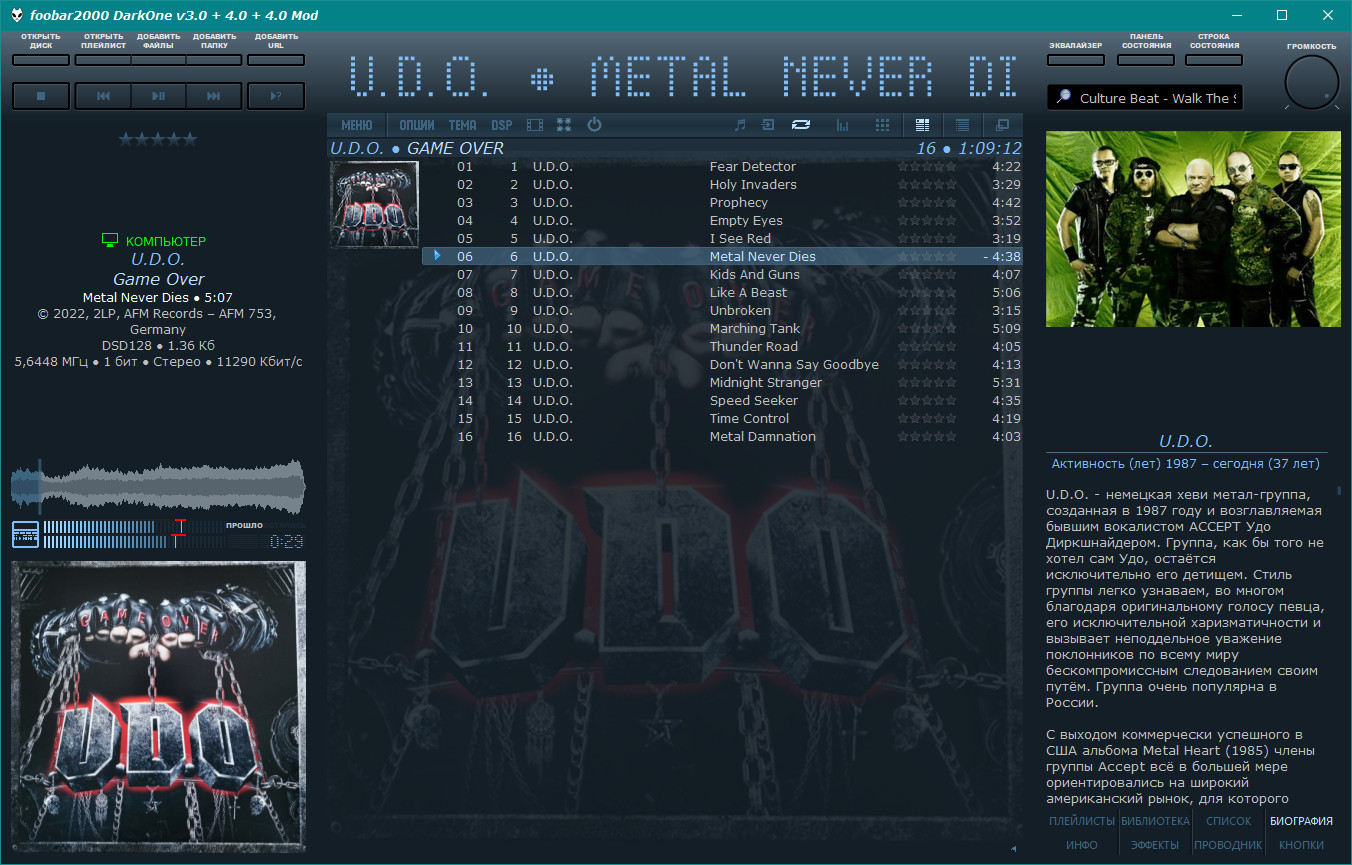Rate the Speed Seeker track using its stars
1352x865 pixels.
[927, 401]
